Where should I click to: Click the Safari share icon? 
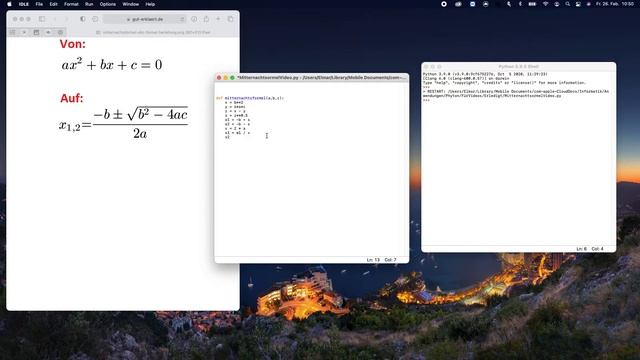coord(207,19)
